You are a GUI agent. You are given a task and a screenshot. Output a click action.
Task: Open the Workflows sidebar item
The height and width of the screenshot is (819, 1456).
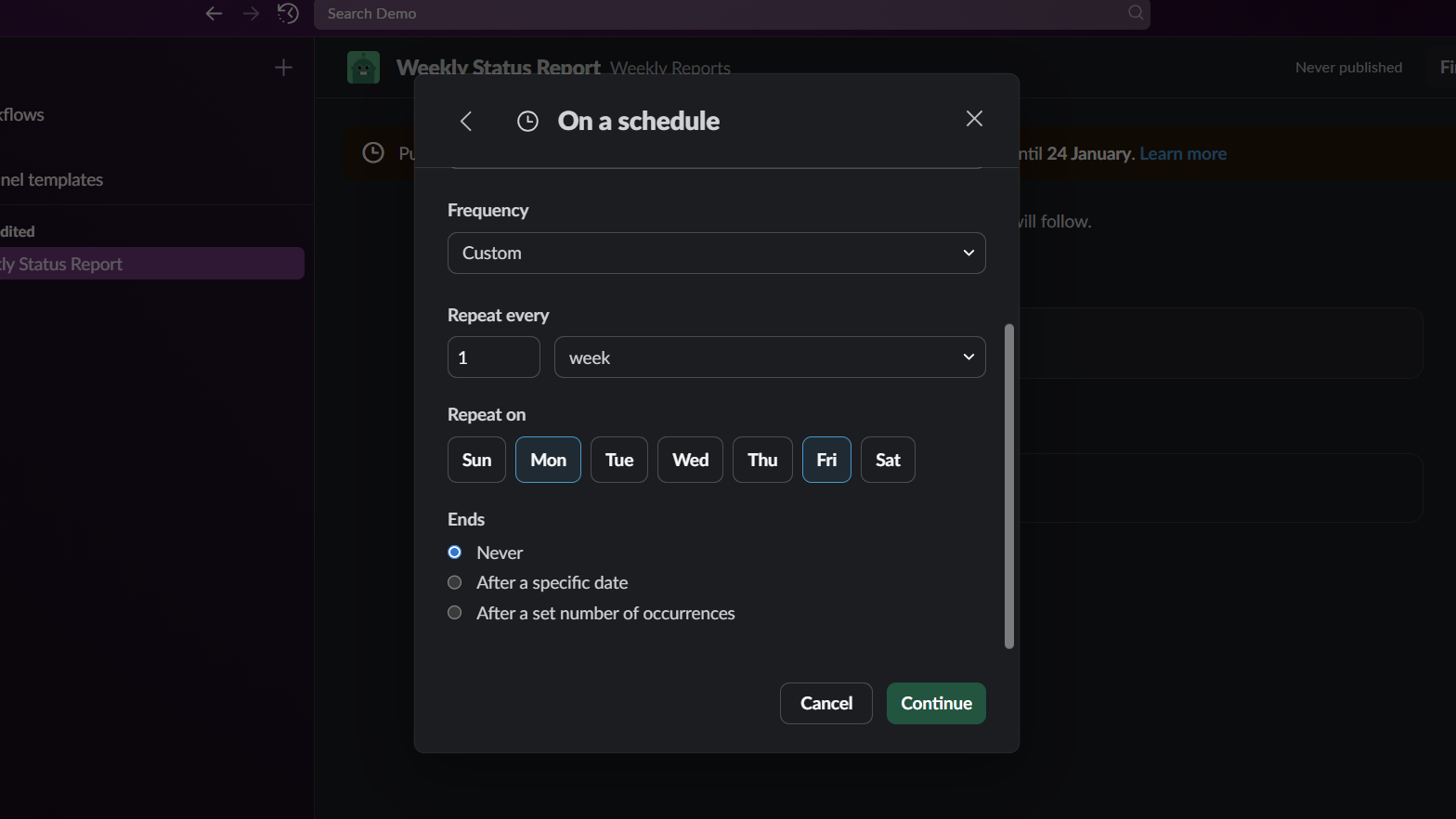click(x=22, y=114)
